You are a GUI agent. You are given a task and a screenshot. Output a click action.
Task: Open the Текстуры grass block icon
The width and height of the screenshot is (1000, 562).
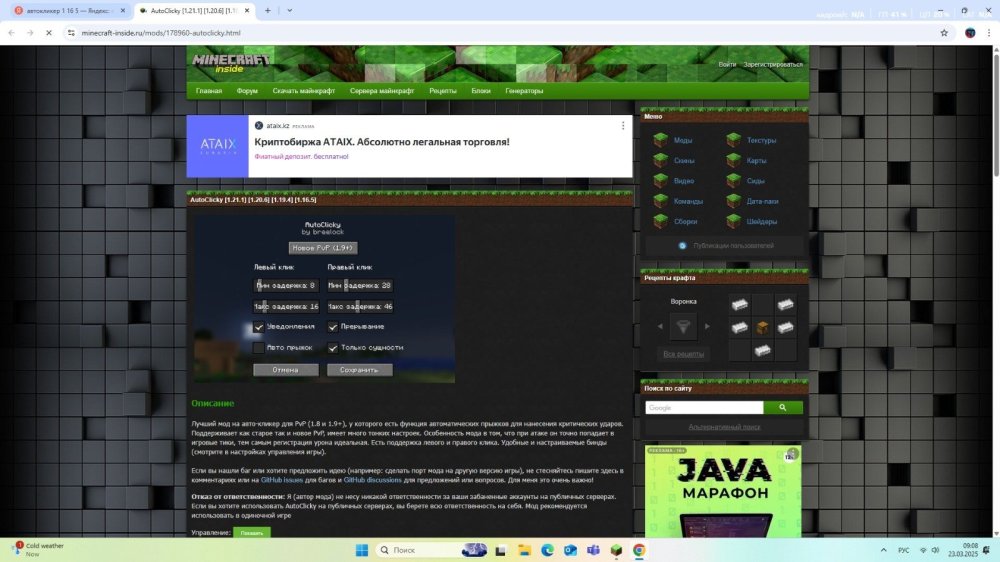click(733, 140)
